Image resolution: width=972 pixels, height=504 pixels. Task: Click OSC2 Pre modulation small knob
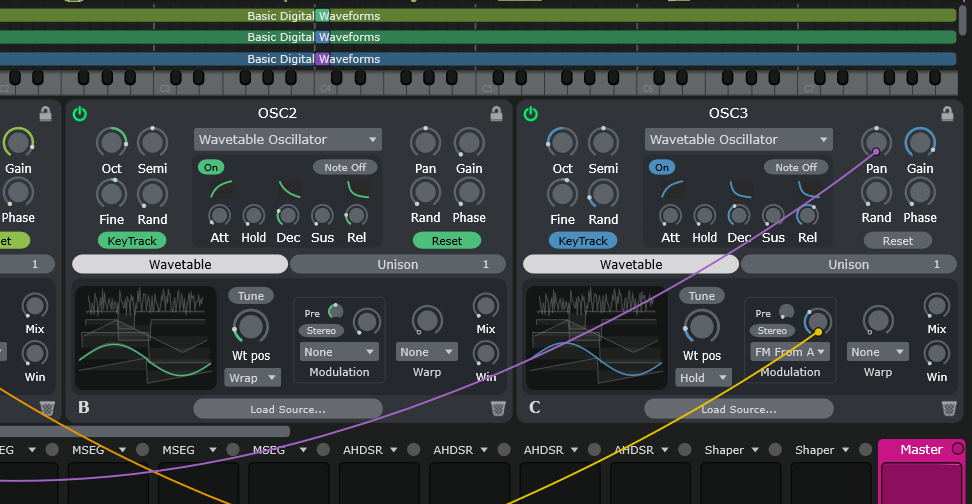click(335, 311)
